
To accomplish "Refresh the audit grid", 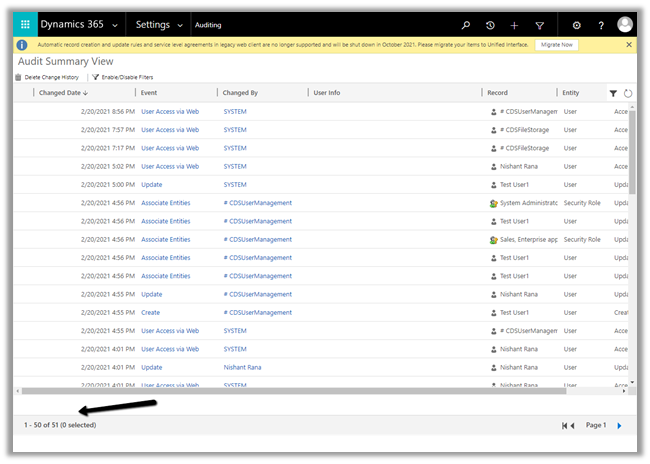I will tap(627, 93).
